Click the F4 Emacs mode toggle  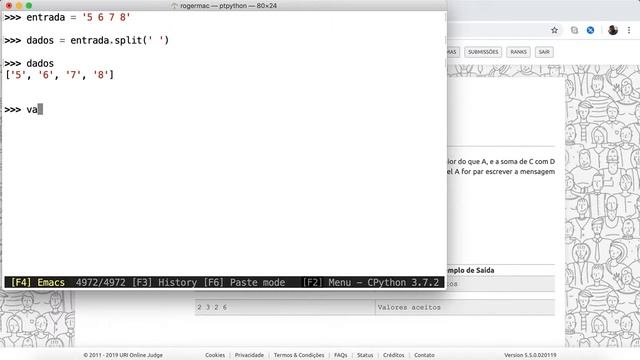[38, 282]
